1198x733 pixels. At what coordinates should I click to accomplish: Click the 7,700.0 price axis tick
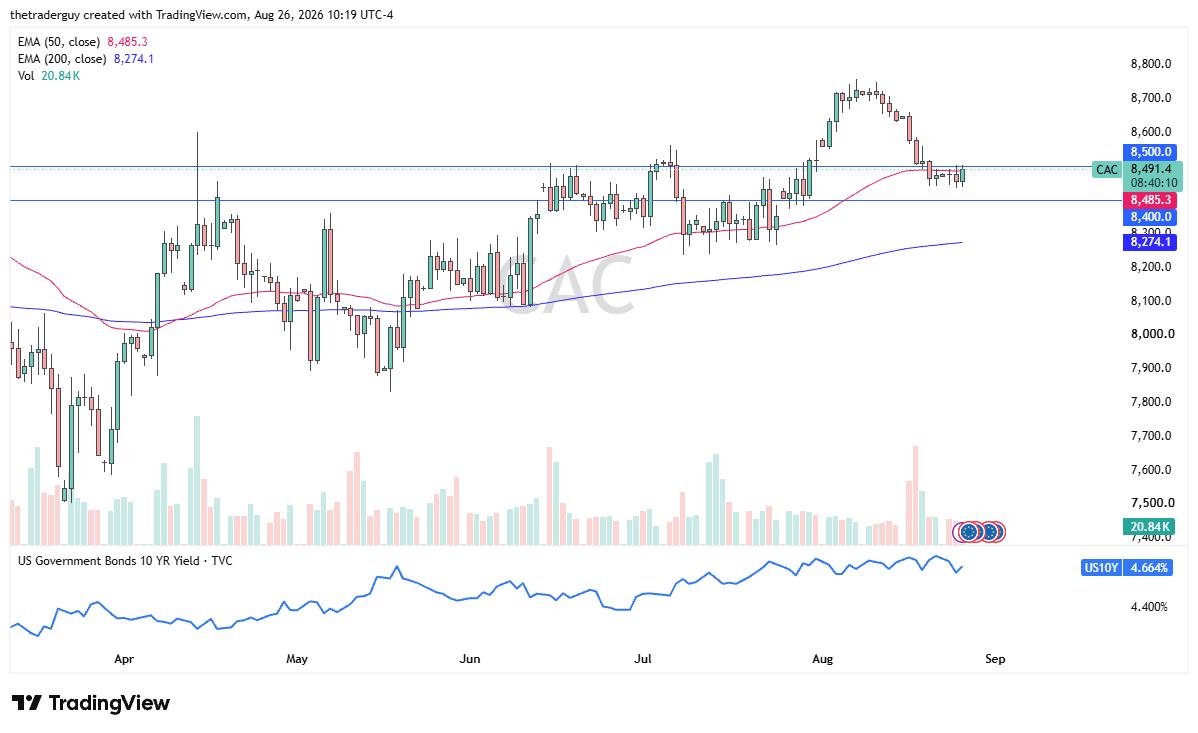click(1151, 436)
